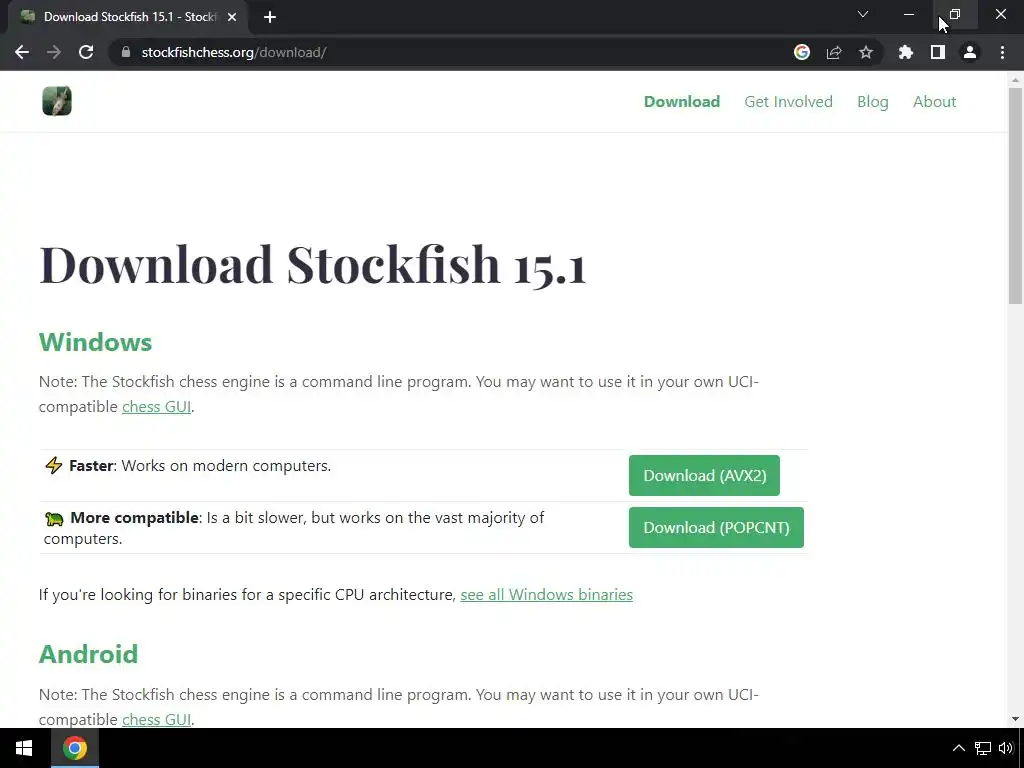This screenshot has height=768, width=1024.
Task: Show hidden system tray icons
Action: 958,748
